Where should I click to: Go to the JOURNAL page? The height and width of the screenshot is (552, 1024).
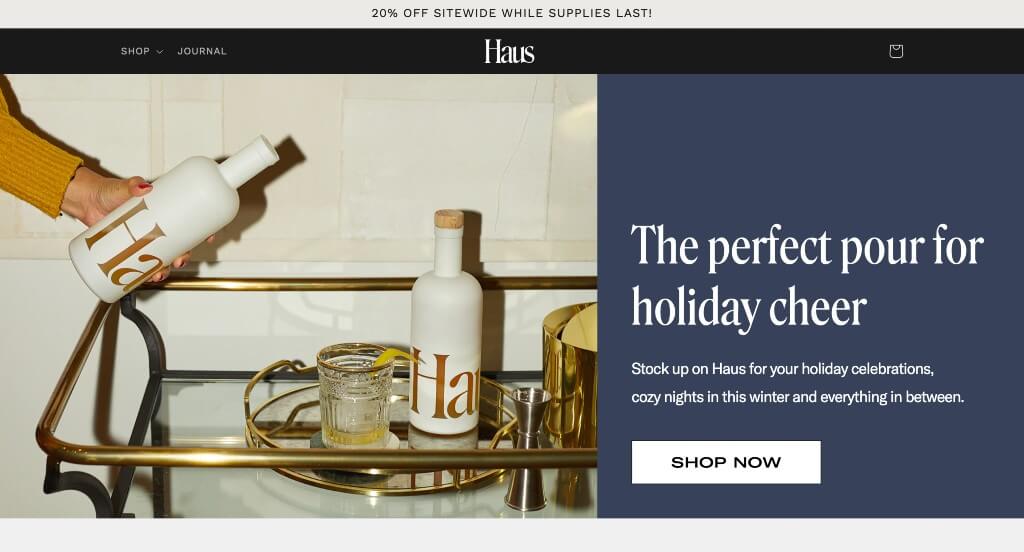tap(202, 51)
